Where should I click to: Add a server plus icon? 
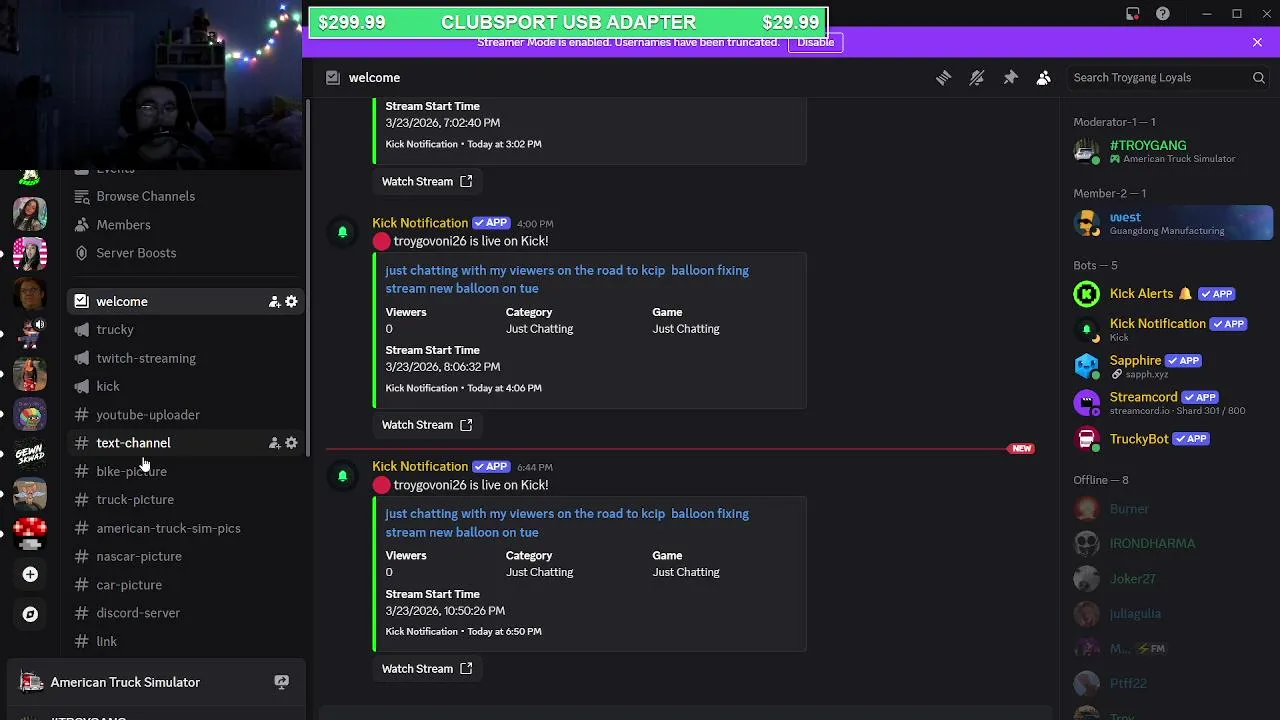click(30, 574)
